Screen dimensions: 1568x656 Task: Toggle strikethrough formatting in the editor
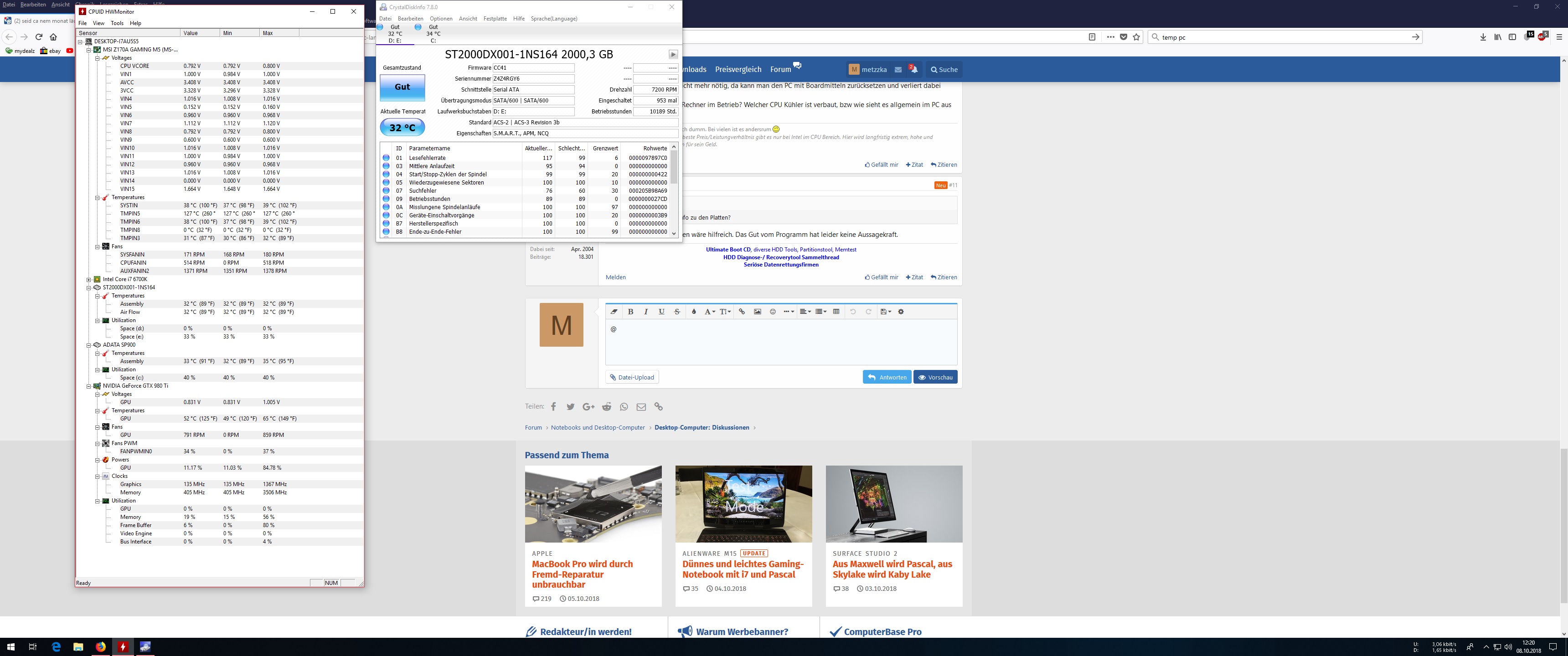pos(677,312)
